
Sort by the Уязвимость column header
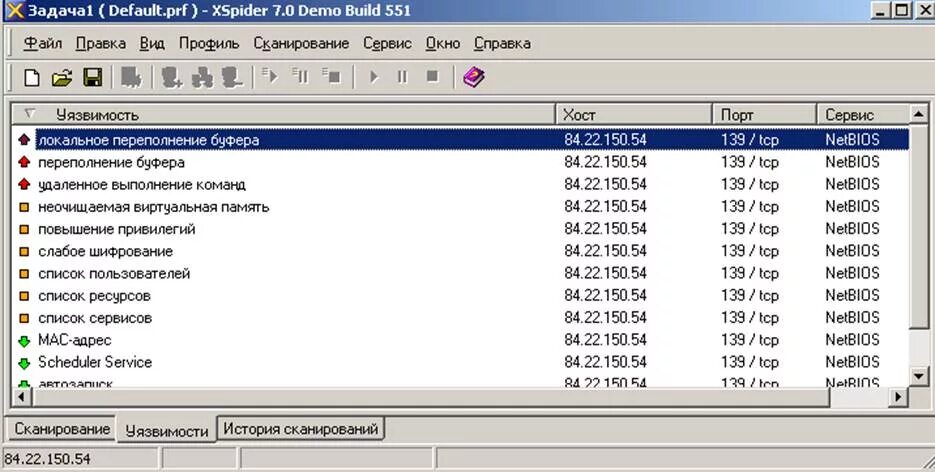coord(284,114)
